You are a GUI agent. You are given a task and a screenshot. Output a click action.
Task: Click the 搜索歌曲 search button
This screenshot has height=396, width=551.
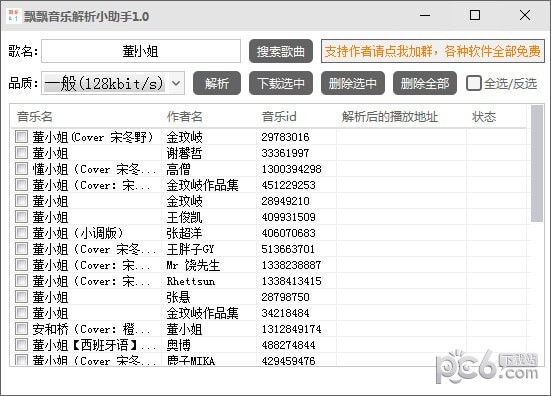coord(280,51)
